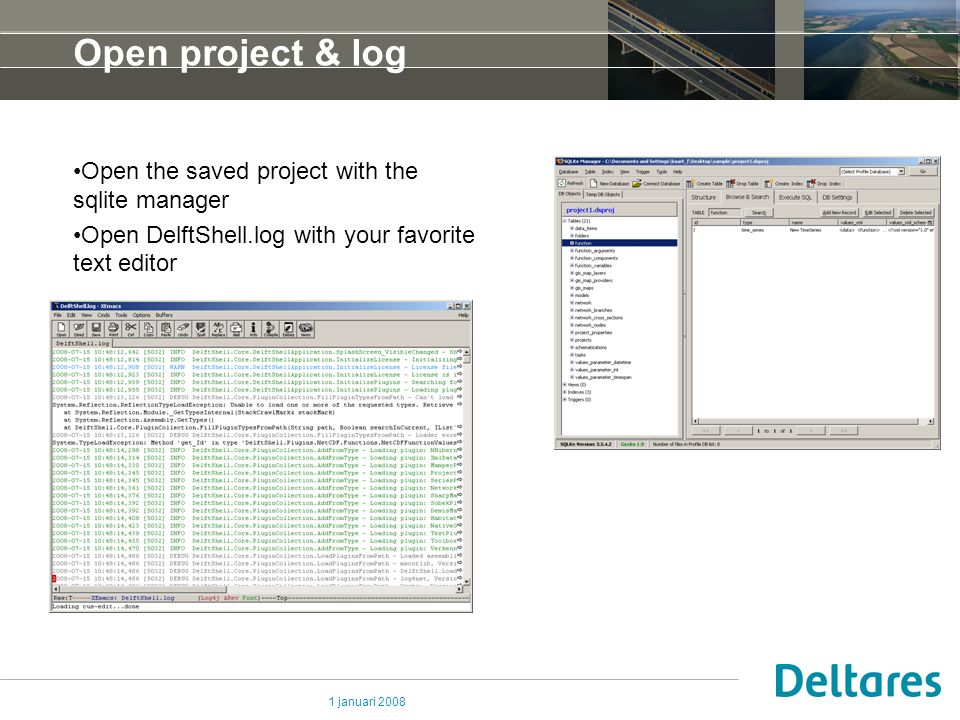960x720 pixels.
Task: Click the Print icon in XEmacs toolbar
Action: [x=113, y=329]
